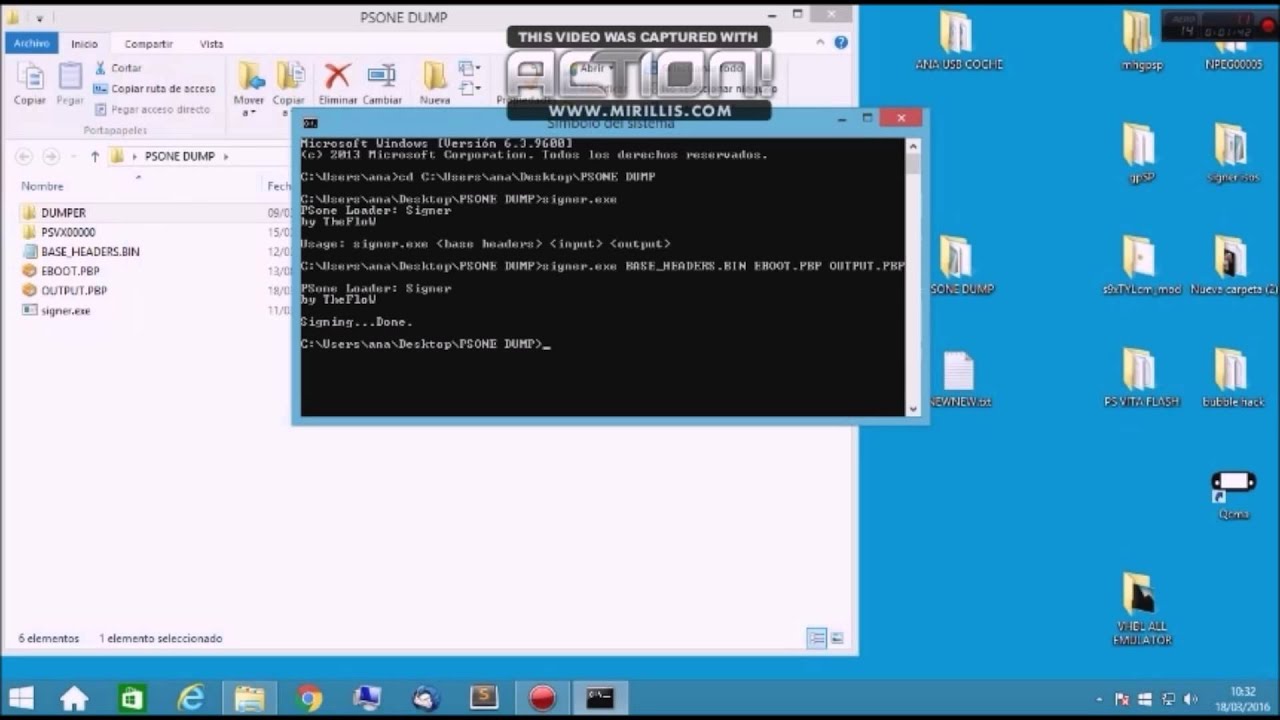Open the Mover a dropdown
Screen dimensions: 1280x720
click(249, 86)
